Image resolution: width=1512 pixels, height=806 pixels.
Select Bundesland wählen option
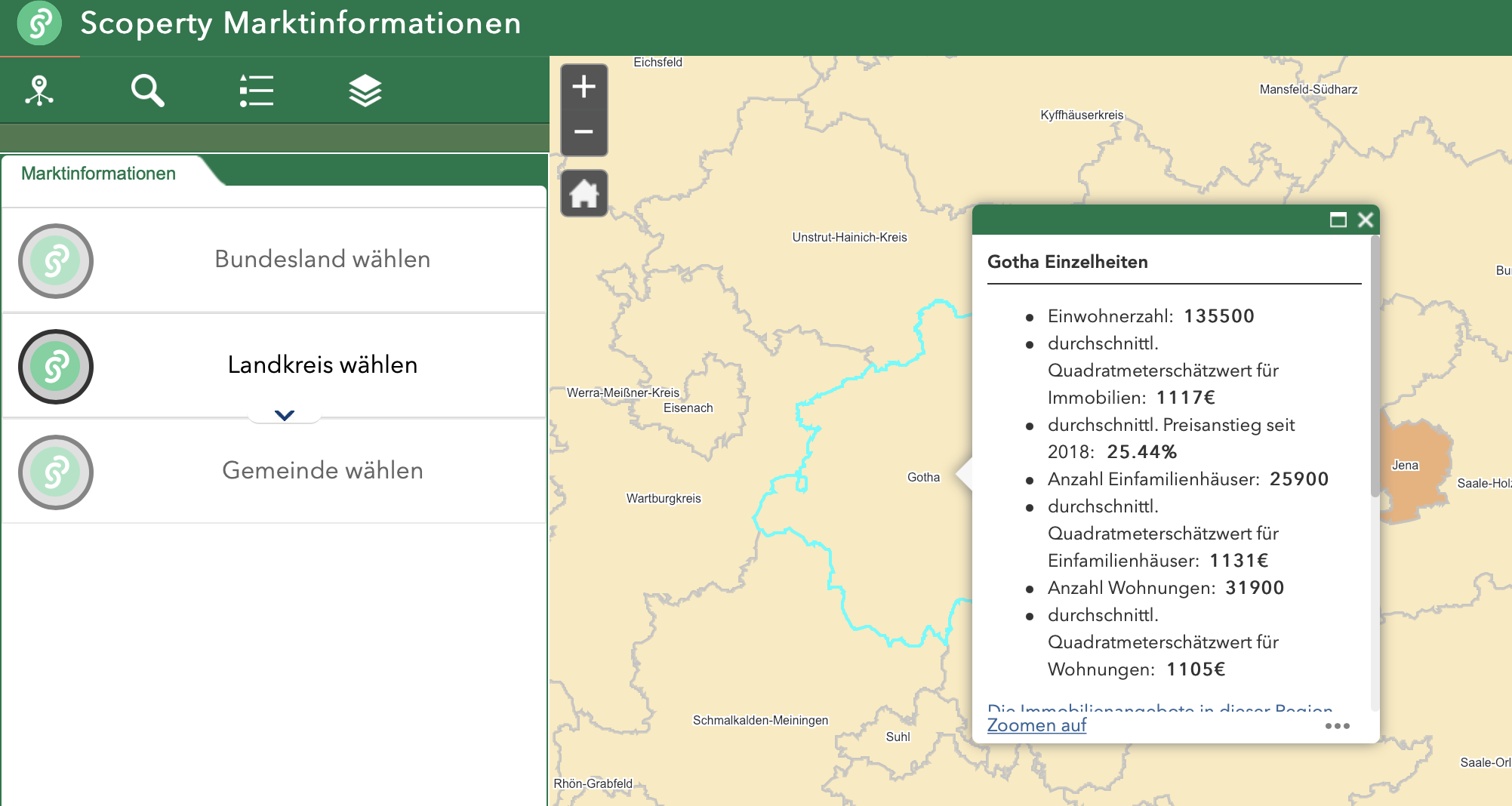tap(274, 260)
